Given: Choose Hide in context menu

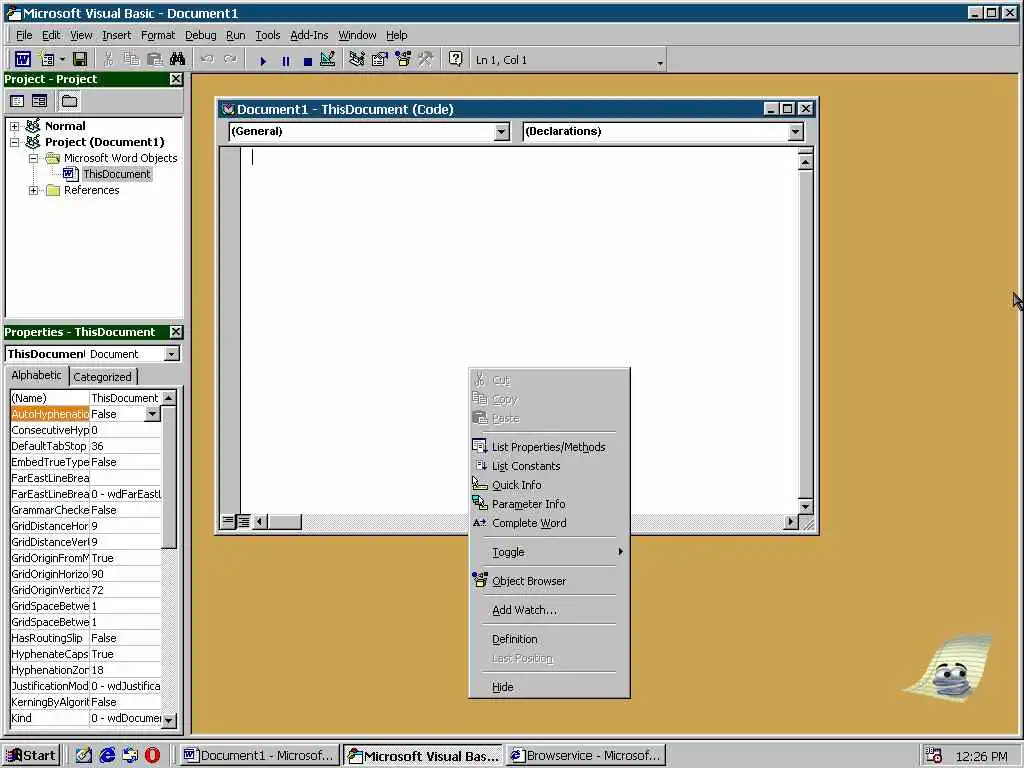Looking at the screenshot, I should pos(549,687).
